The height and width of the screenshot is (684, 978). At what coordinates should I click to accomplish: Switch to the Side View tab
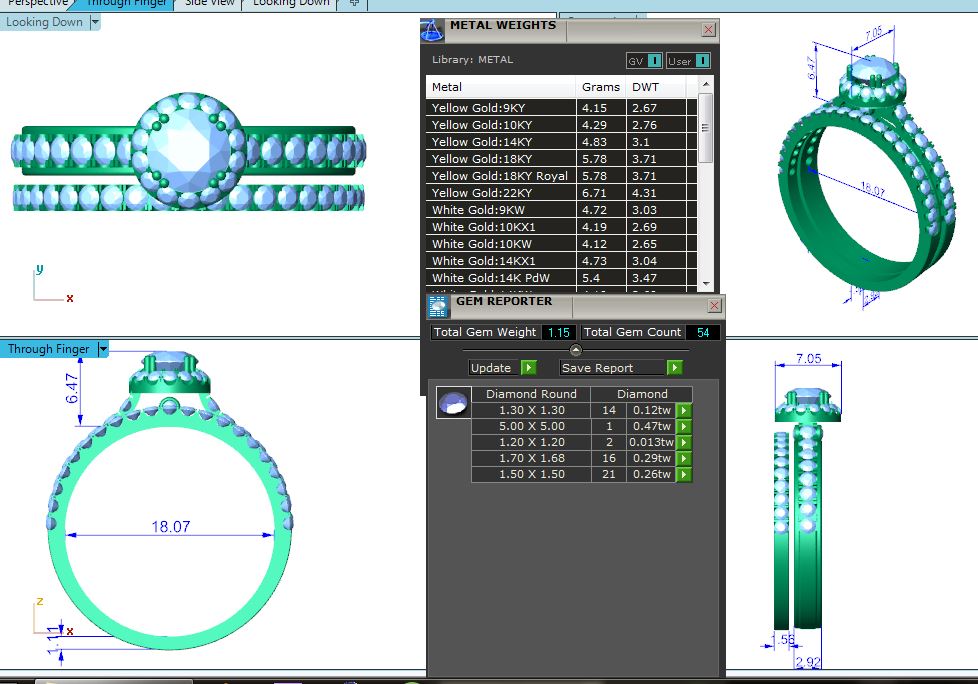[210, 3]
